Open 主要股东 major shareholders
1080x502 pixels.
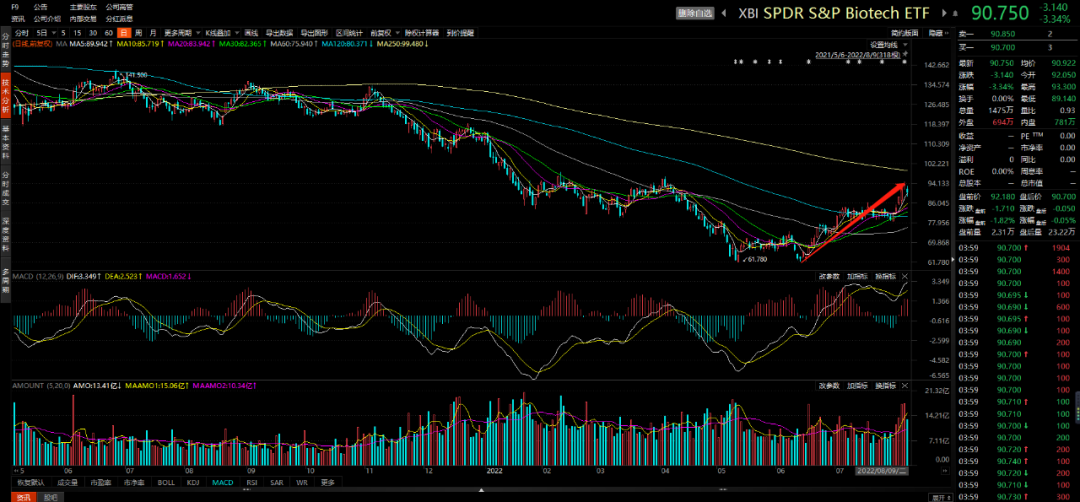82,6
